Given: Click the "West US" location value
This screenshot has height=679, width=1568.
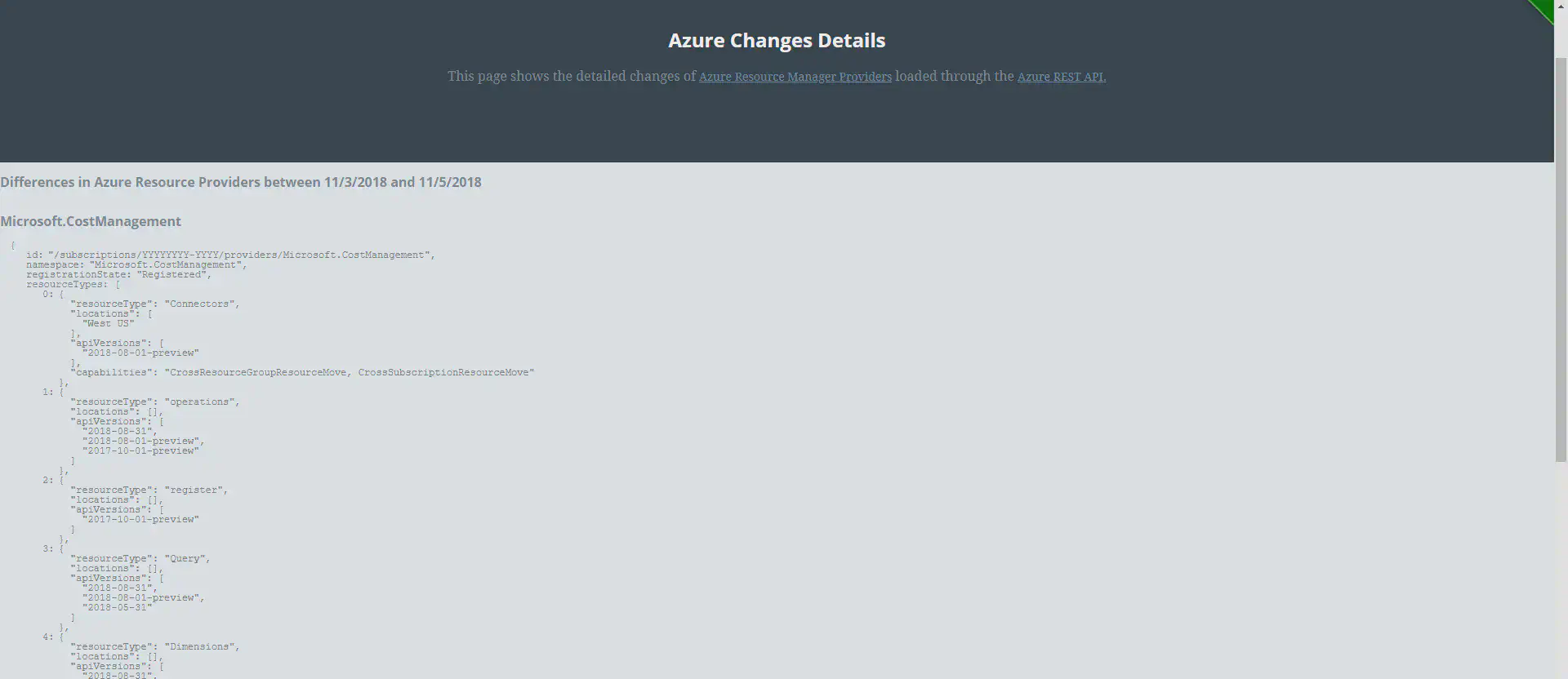Looking at the screenshot, I should (x=108, y=324).
